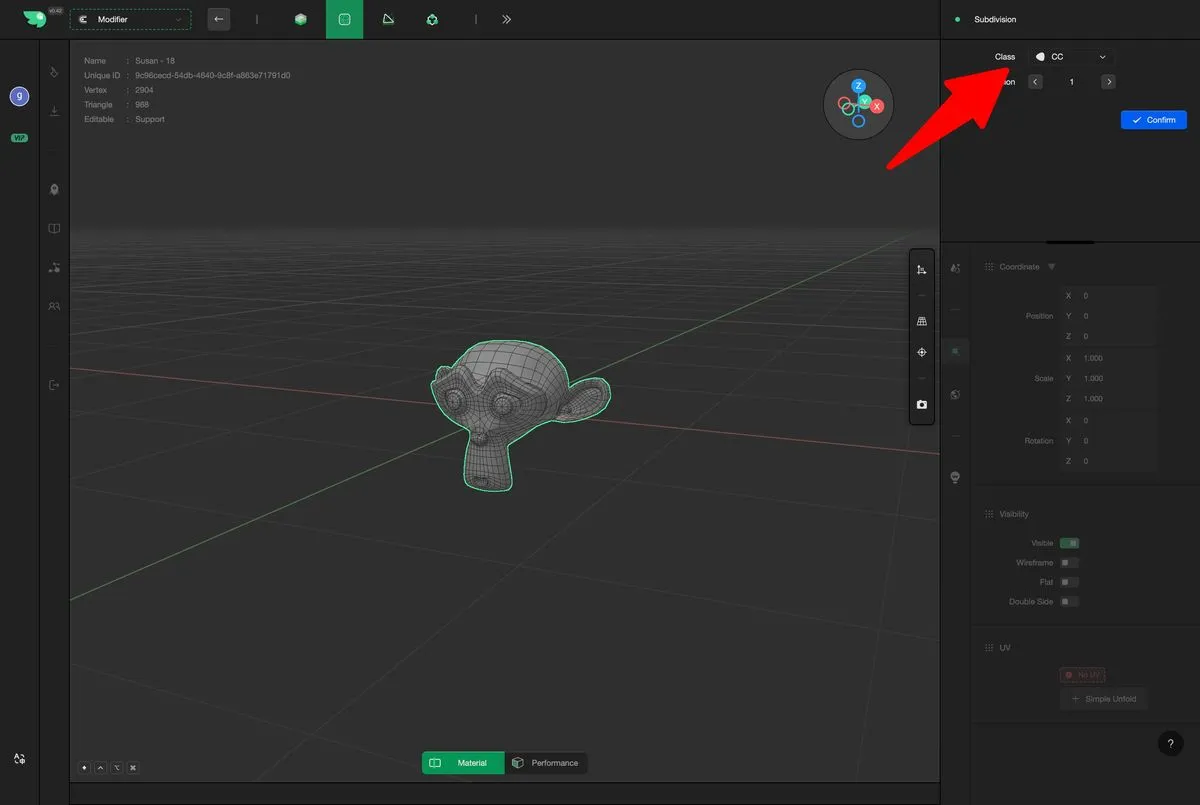
Task: Open the Class CC dropdown
Action: 1072,57
